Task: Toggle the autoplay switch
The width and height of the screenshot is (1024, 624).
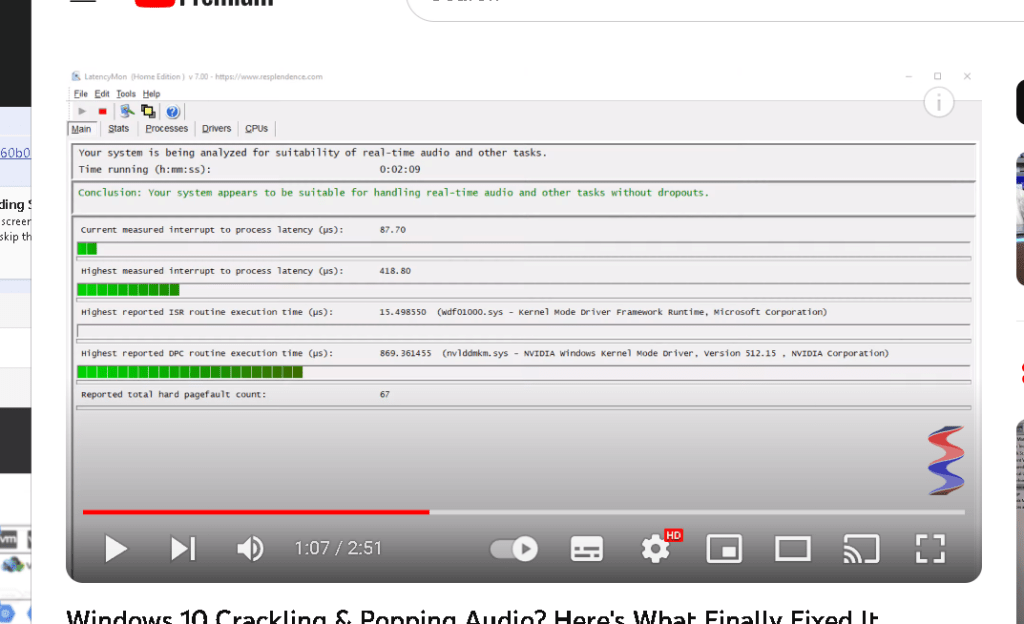Action: (514, 549)
